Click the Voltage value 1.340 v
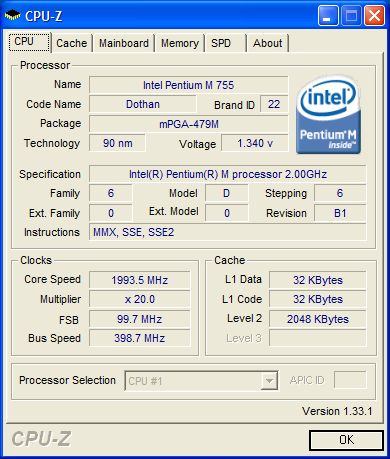The height and width of the screenshot is (459, 390). [x=255, y=143]
